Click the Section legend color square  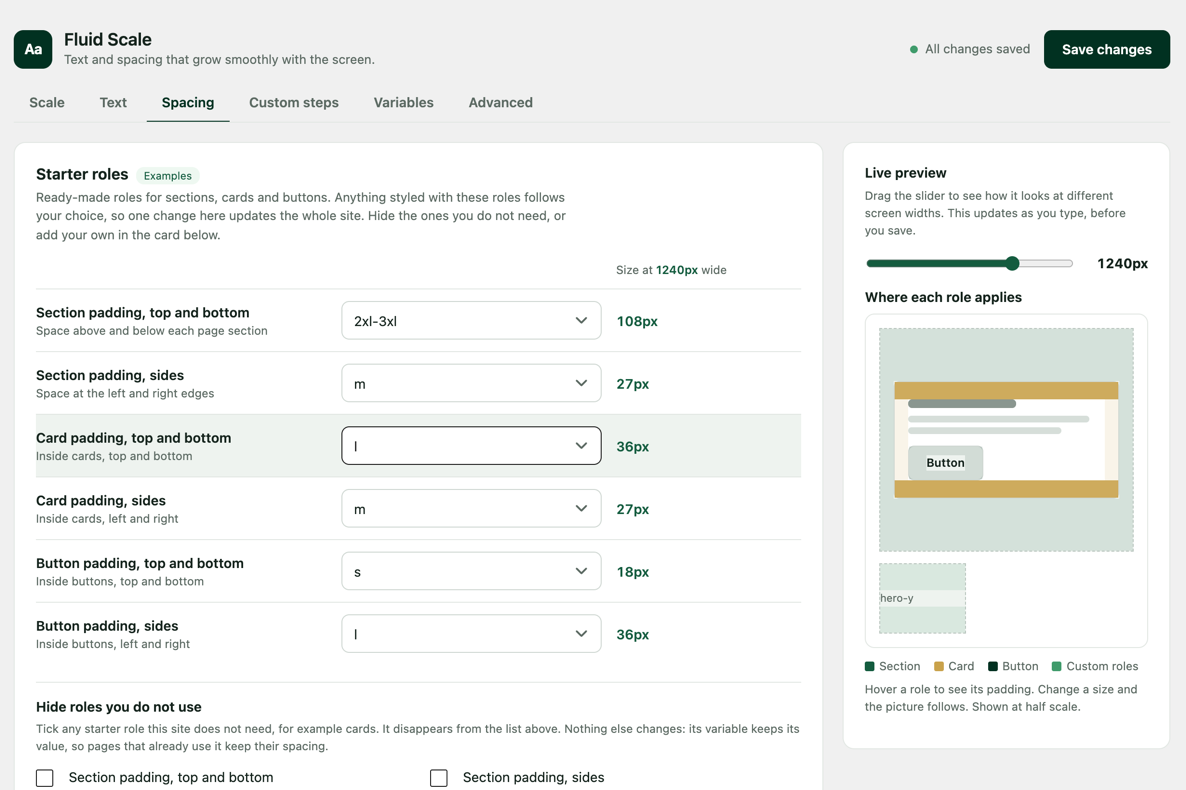pyautogui.click(x=870, y=667)
